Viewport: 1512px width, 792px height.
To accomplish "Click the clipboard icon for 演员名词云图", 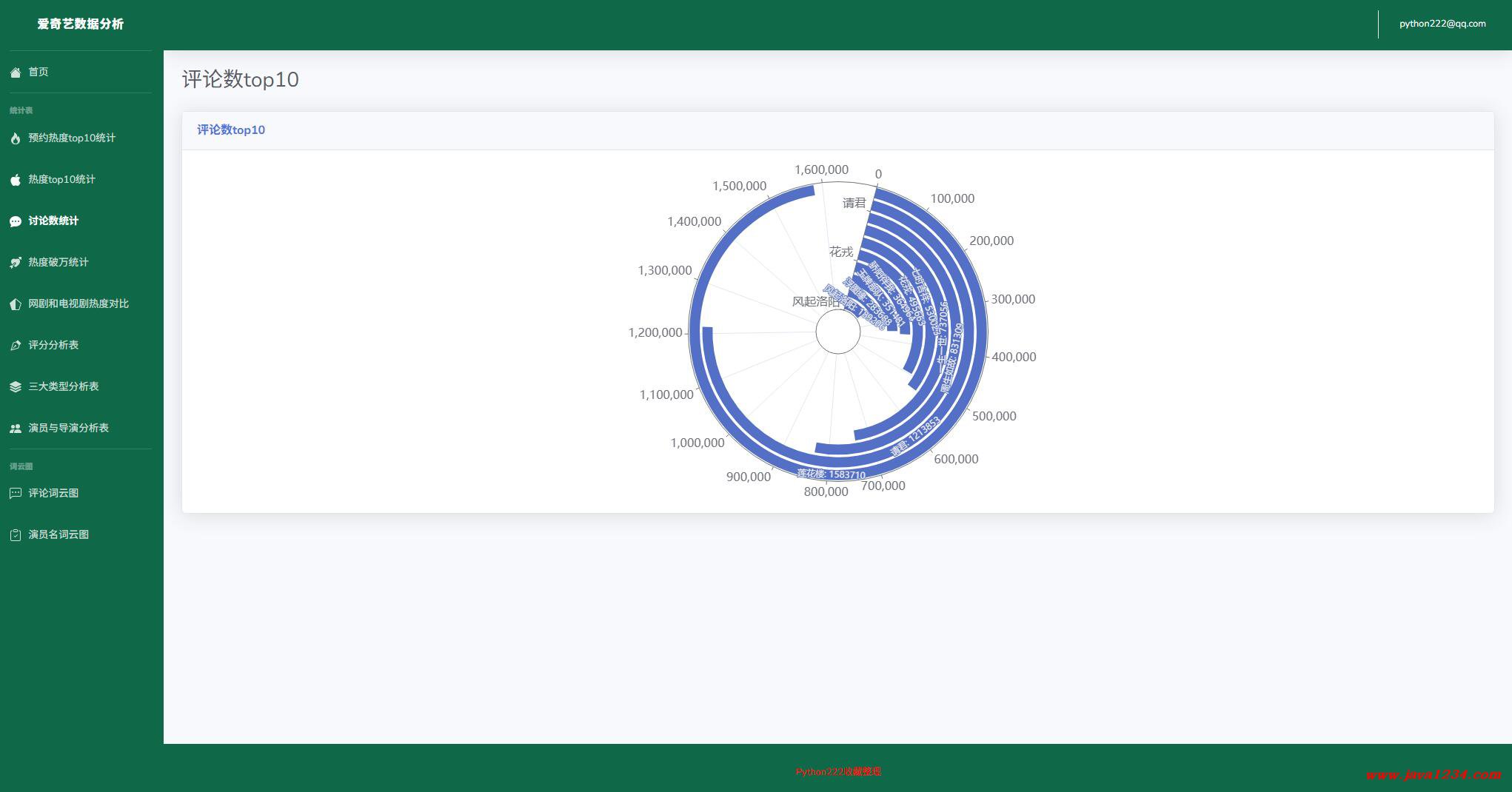I will tap(15, 535).
